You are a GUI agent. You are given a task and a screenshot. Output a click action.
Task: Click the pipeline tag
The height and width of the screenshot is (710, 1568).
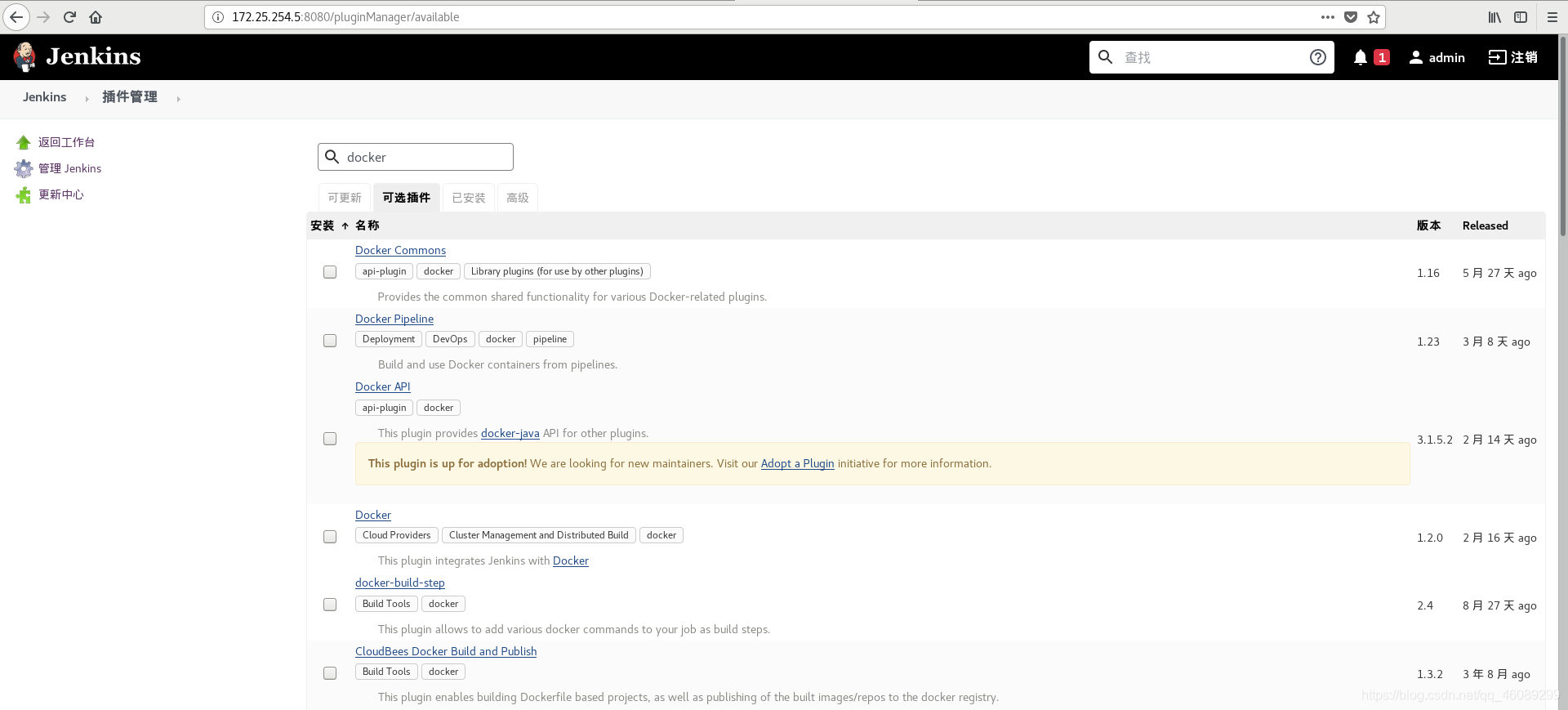pyautogui.click(x=550, y=339)
